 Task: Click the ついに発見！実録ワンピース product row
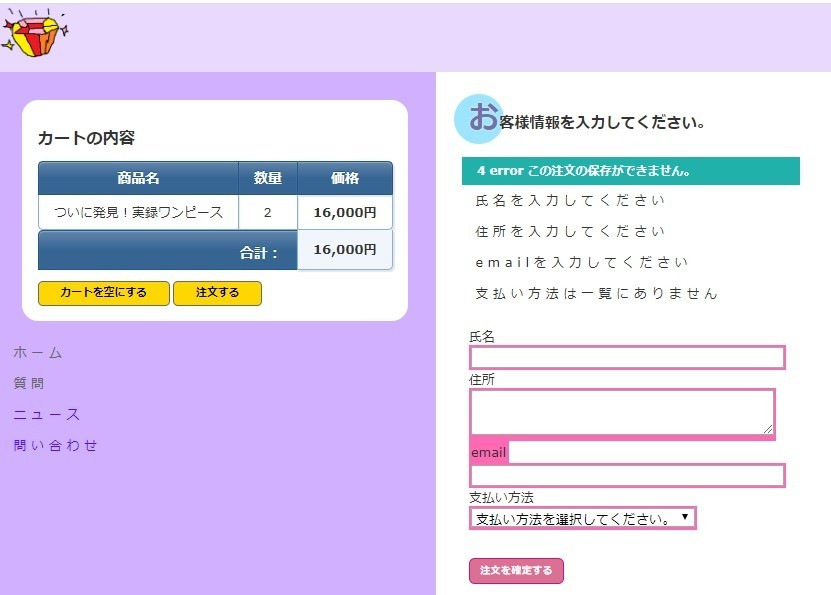138,212
